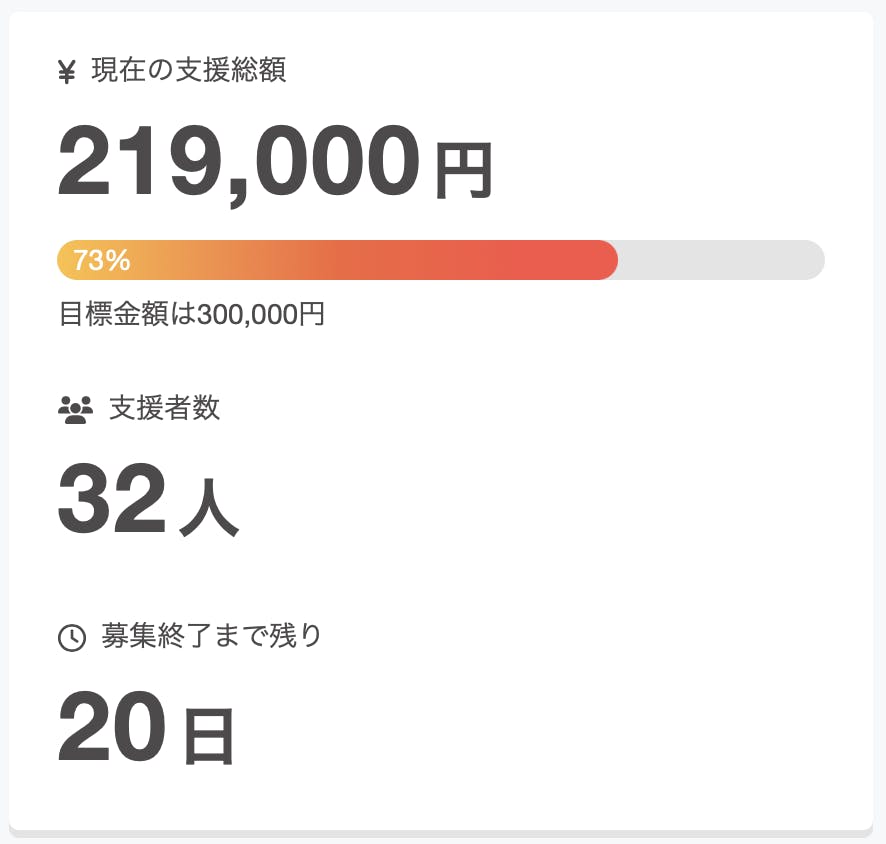Click the 募集終了まで残り label
Viewport: 886px width, 844px height.
pos(212,636)
